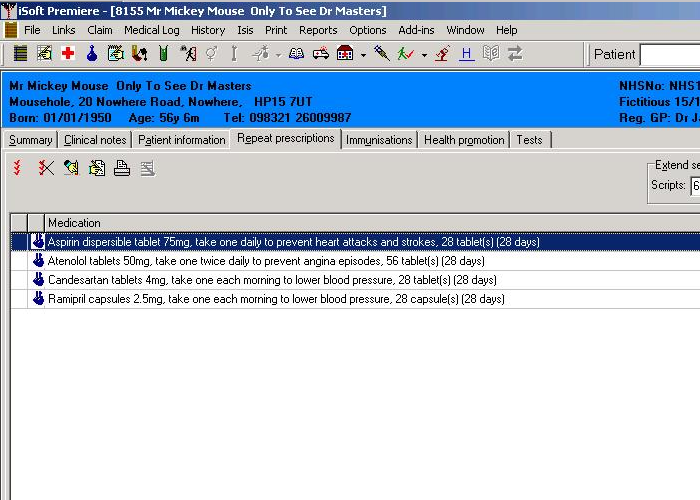700x500 pixels.
Task: Switch to the Summary tab
Action: click(x=30, y=140)
